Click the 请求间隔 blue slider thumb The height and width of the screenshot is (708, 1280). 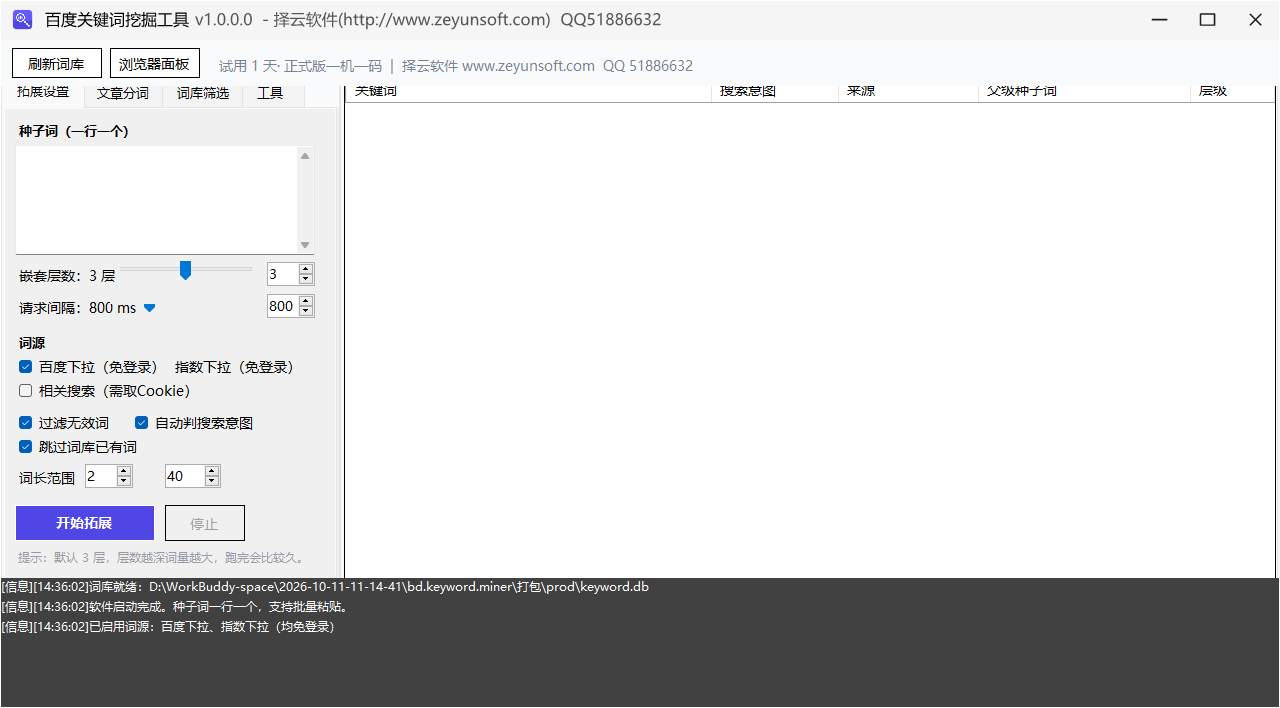(149, 308)
